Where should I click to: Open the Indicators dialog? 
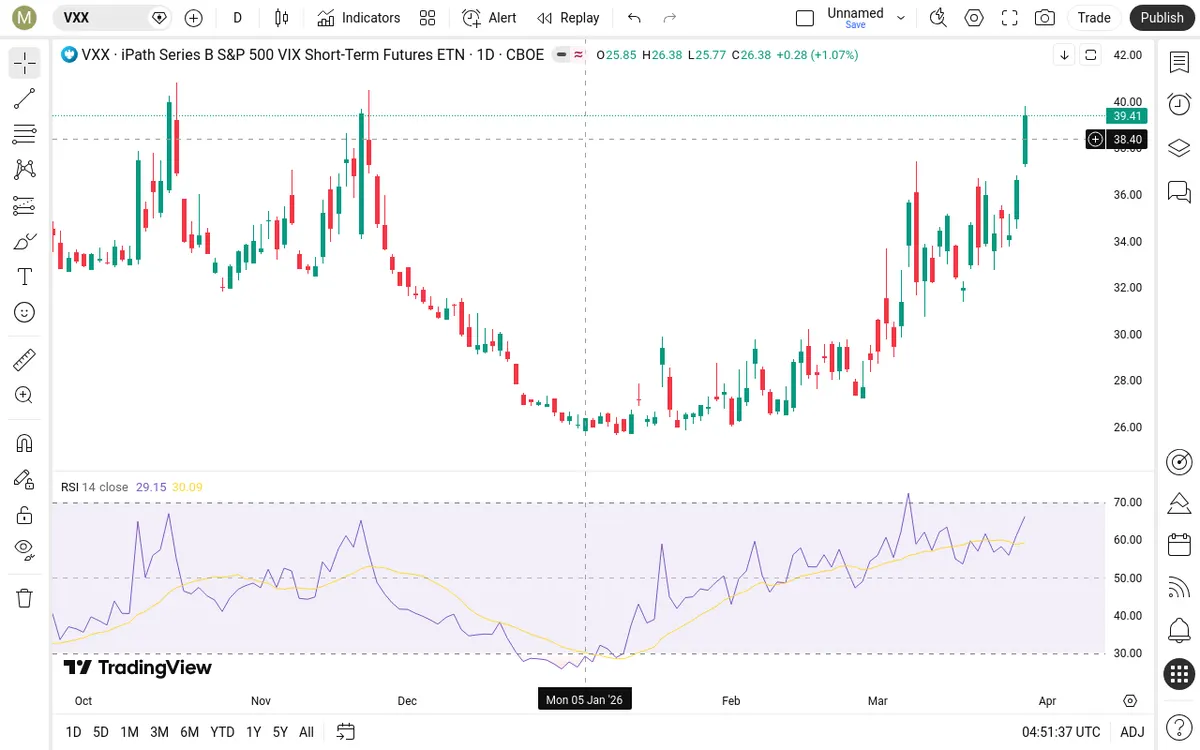[359, 17]
